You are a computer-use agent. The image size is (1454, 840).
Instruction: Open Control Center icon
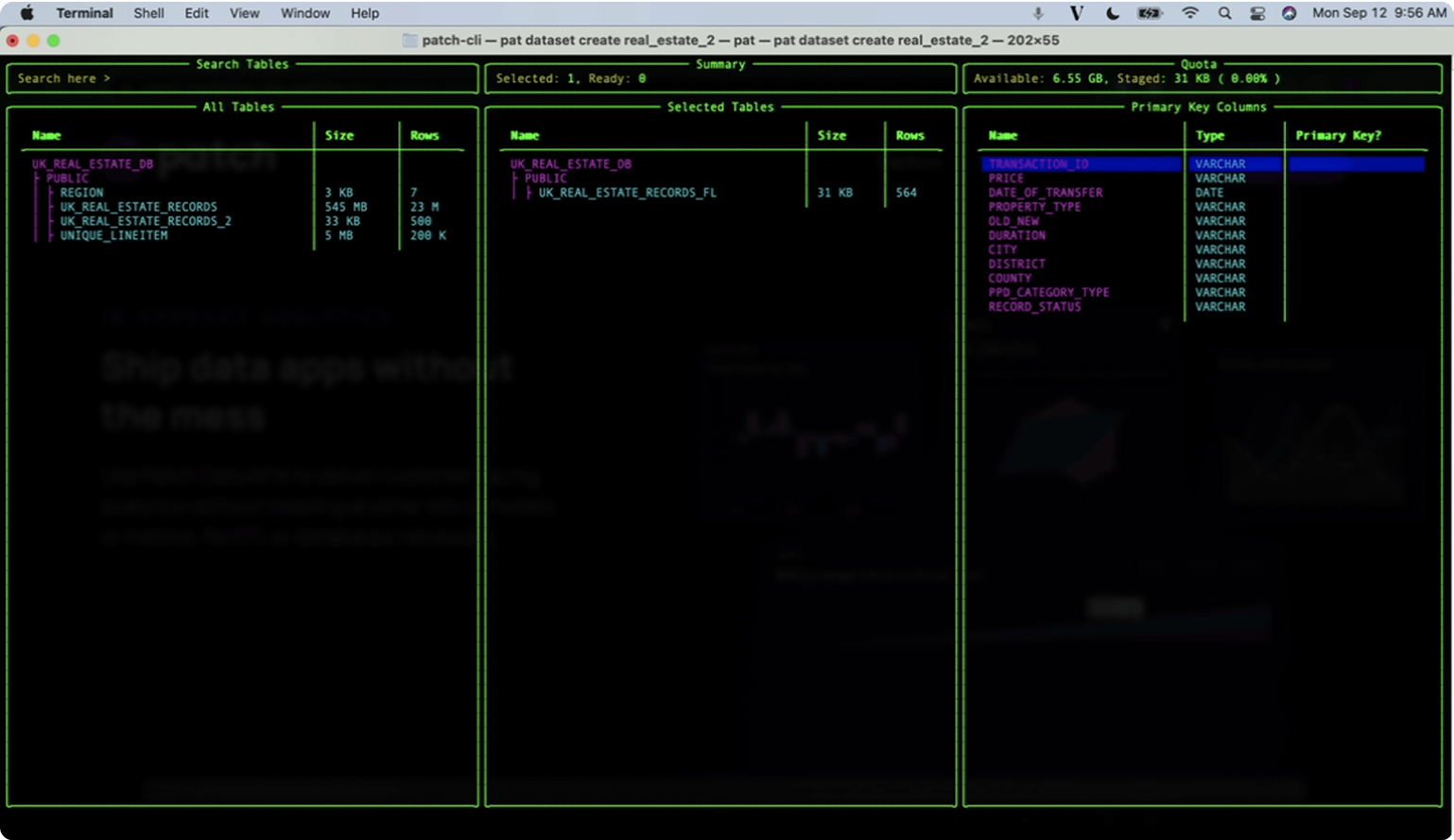tap(1257, 13)
